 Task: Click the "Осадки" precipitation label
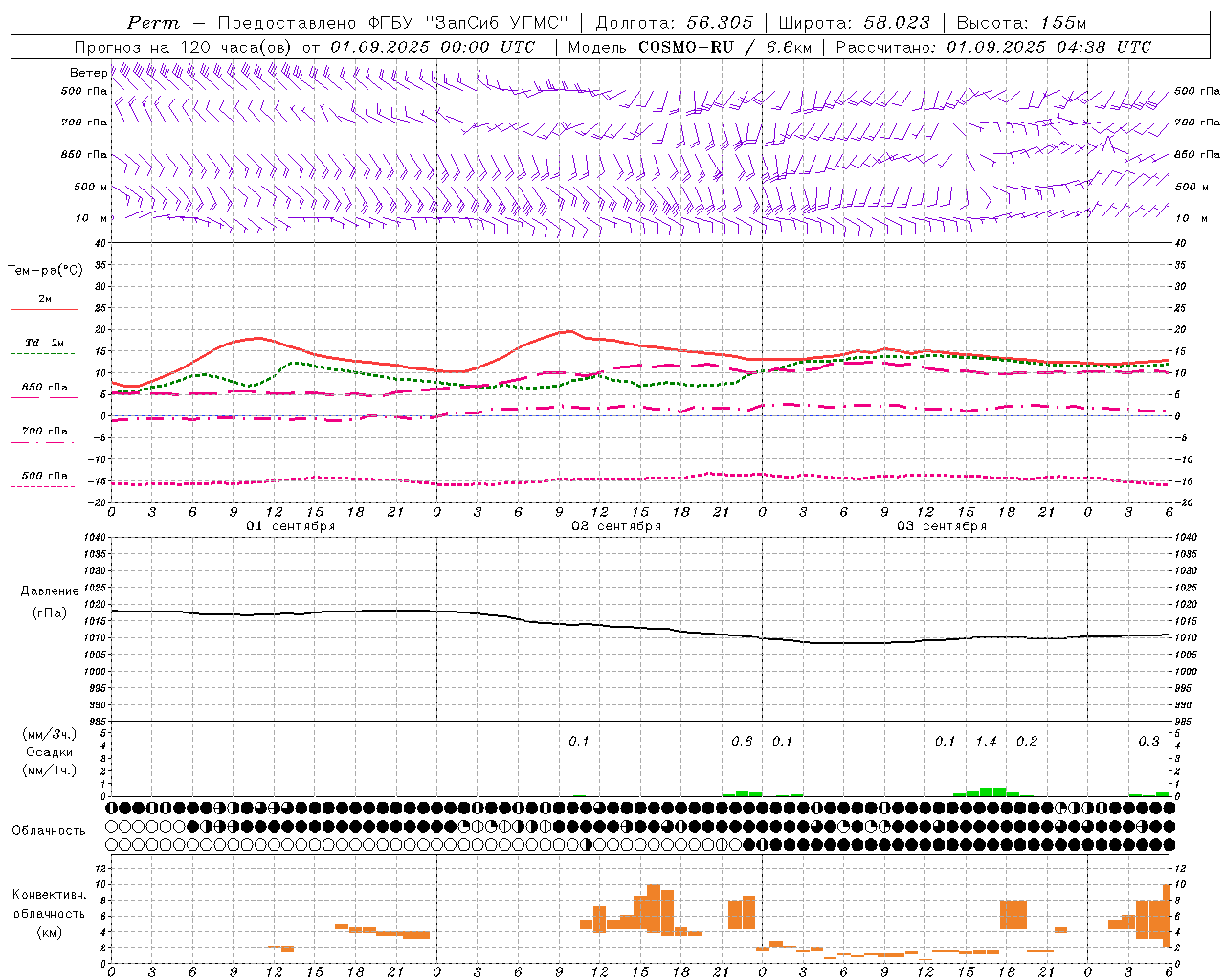50,752
